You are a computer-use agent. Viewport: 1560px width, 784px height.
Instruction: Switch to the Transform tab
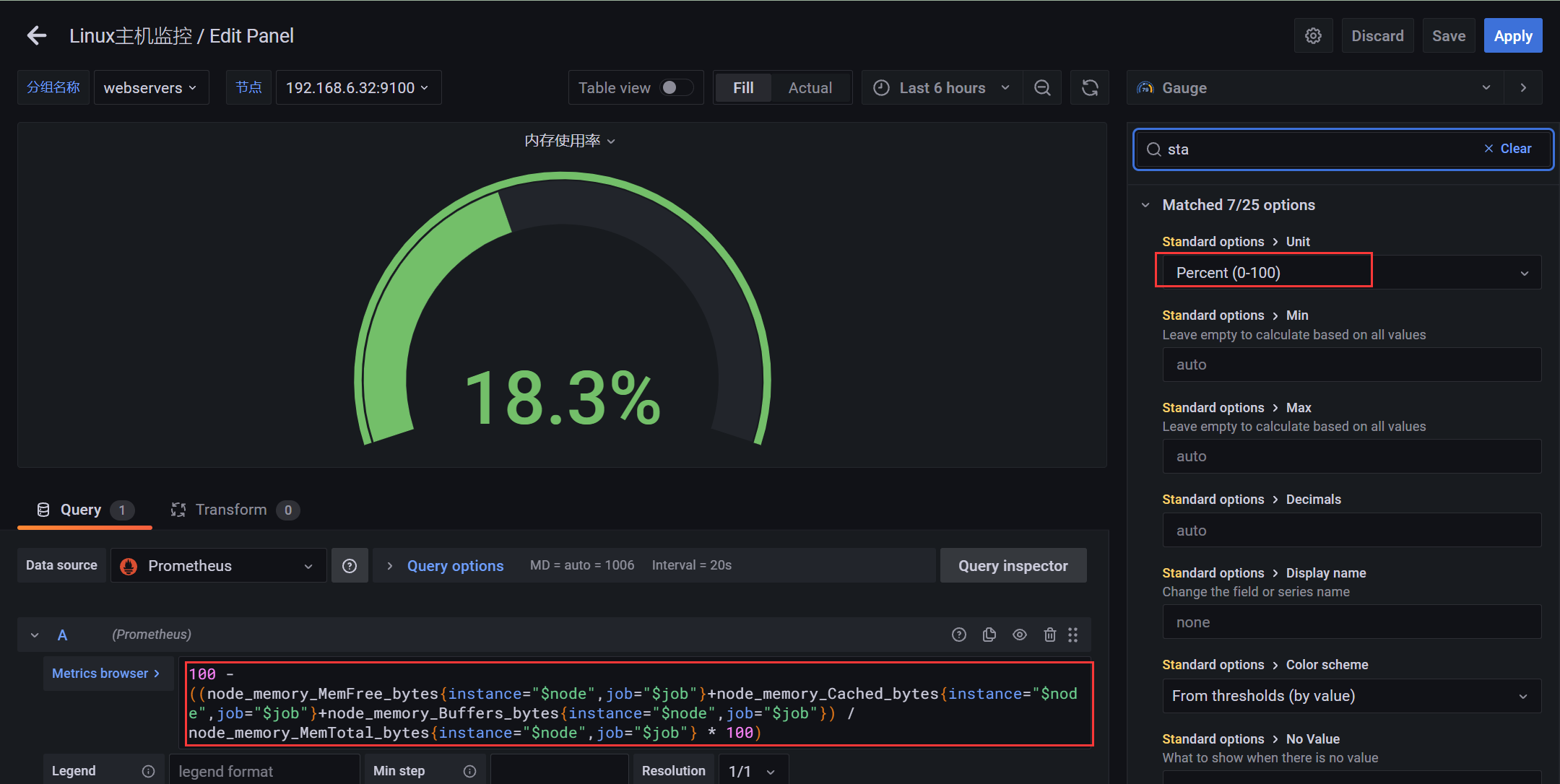(x=235, y=510)
